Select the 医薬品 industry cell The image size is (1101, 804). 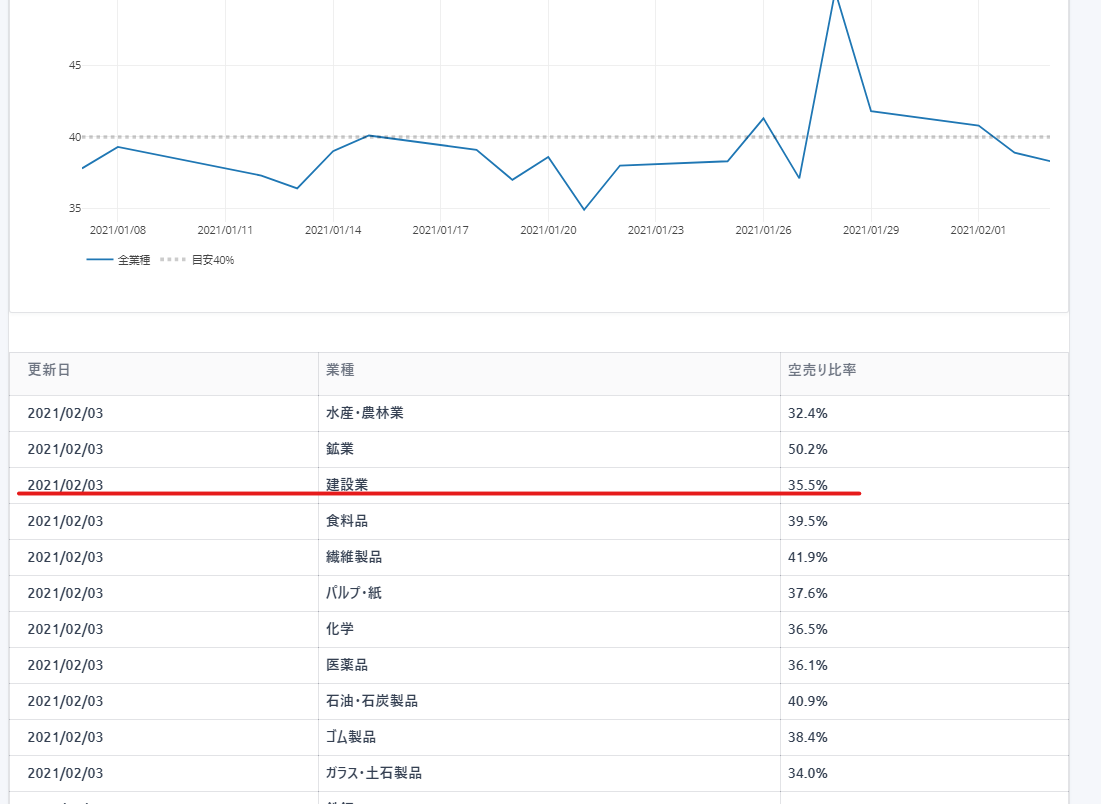coord(347,665)
